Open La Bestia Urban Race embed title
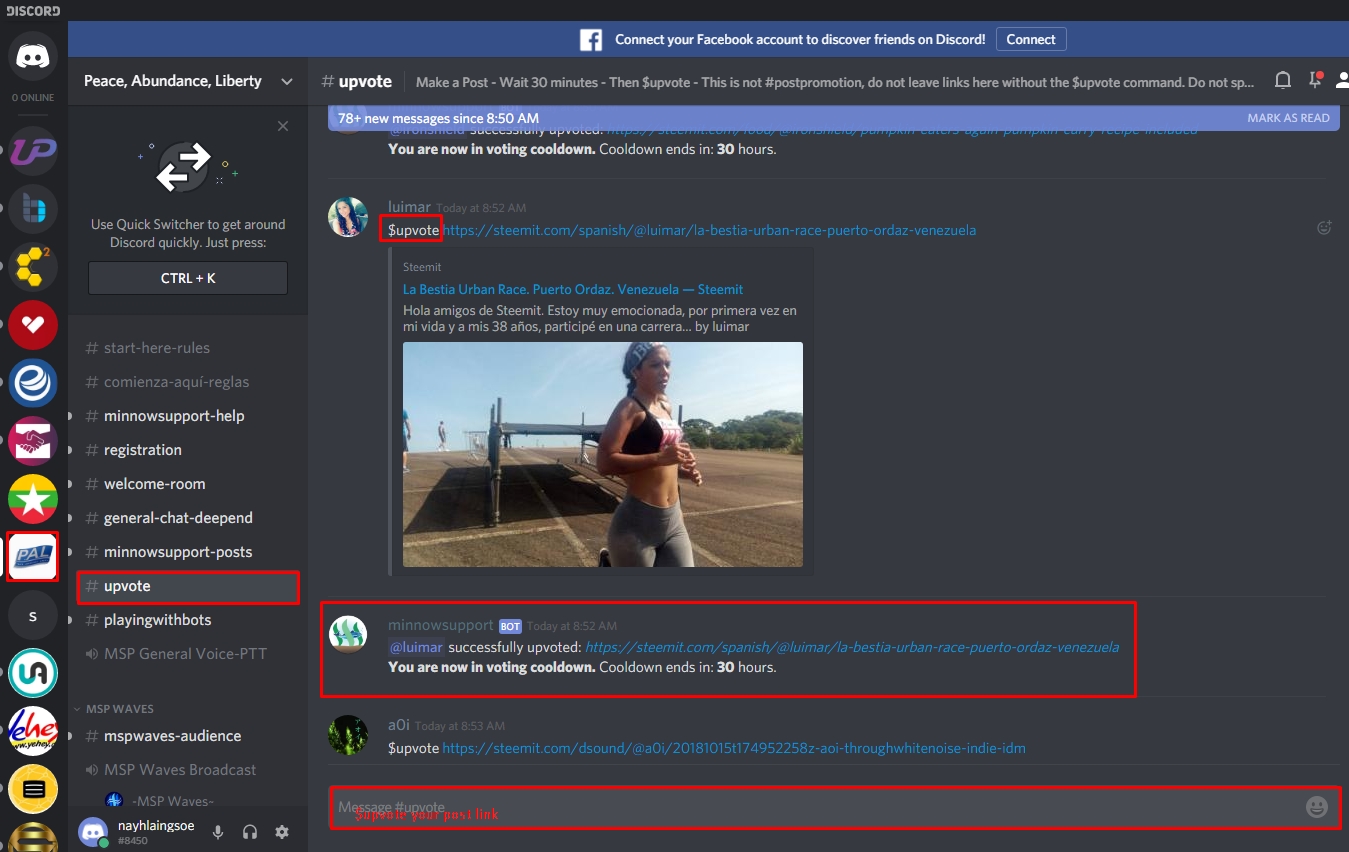The height and width of the screenshot is (852, 1349). [573, 289]
